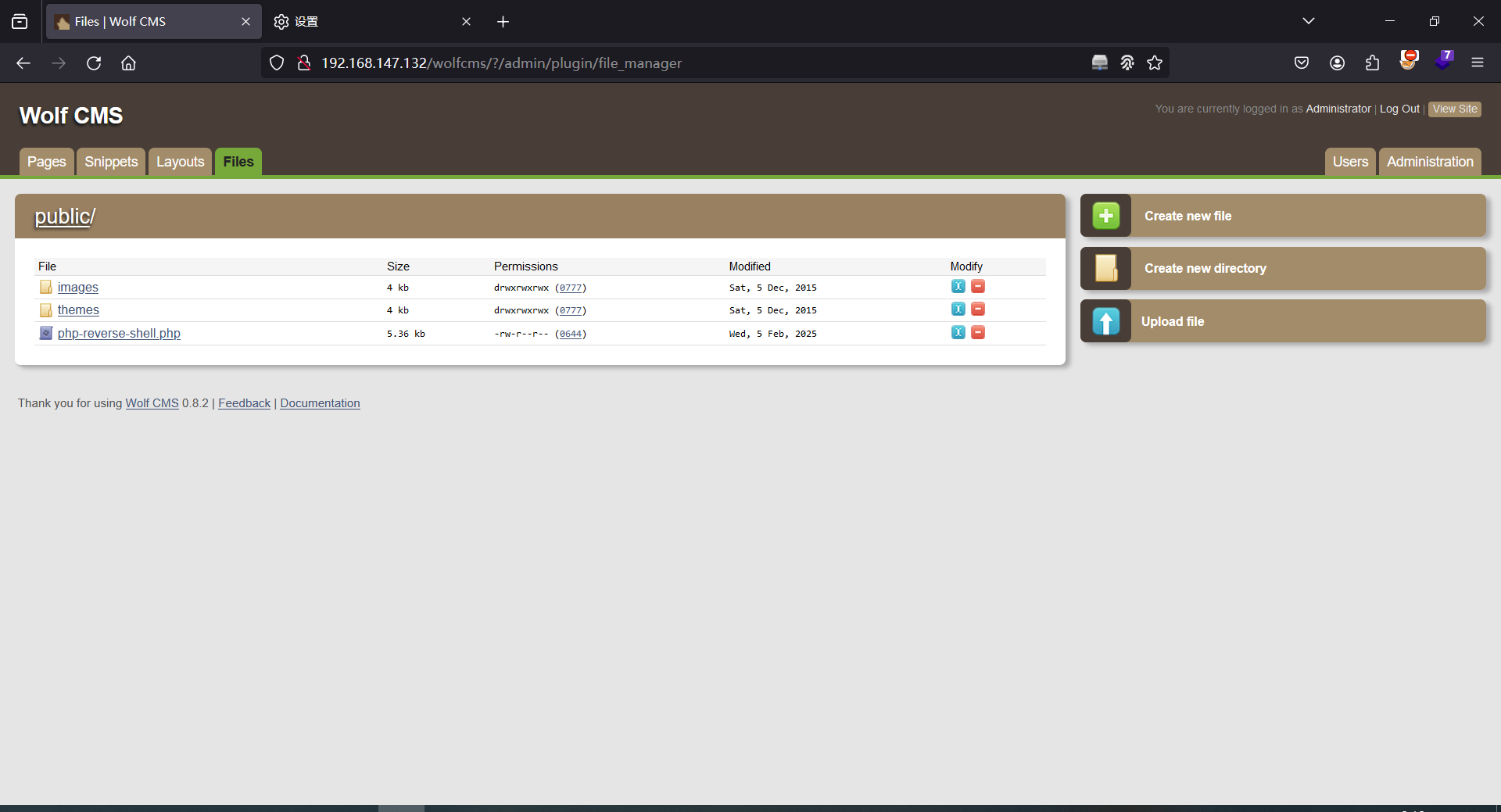Open the Firefox application hamburger menu
The image size is (1501, 812).
pyautogui.click(x=1477, y=63)
